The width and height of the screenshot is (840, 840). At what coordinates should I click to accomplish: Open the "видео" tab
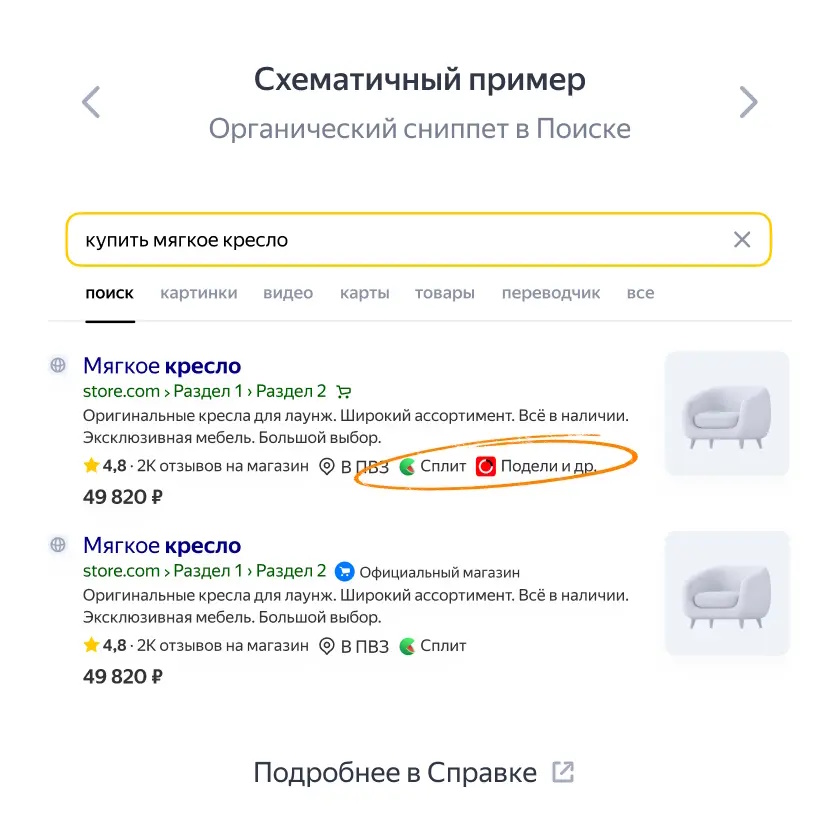point(288,293)
